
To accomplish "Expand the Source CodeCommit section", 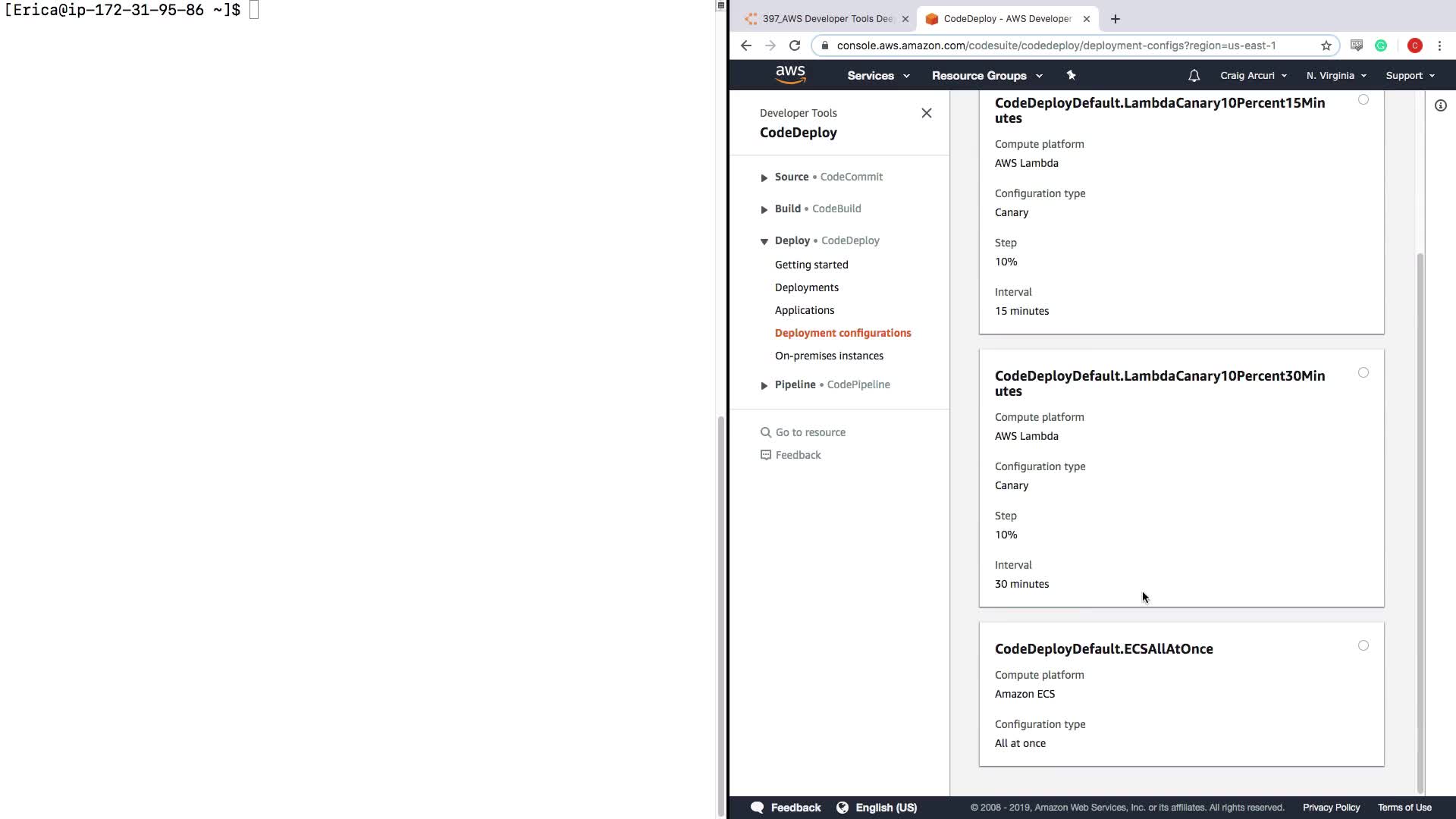I will click(x=764, y=177).
